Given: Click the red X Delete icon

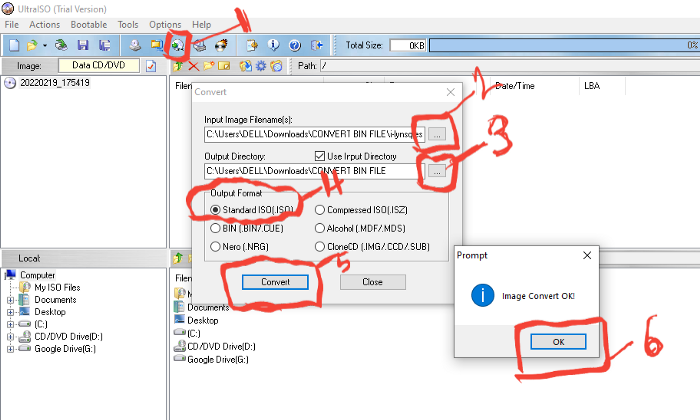Looking at the screenshot, I should click(x=193, y=66).
